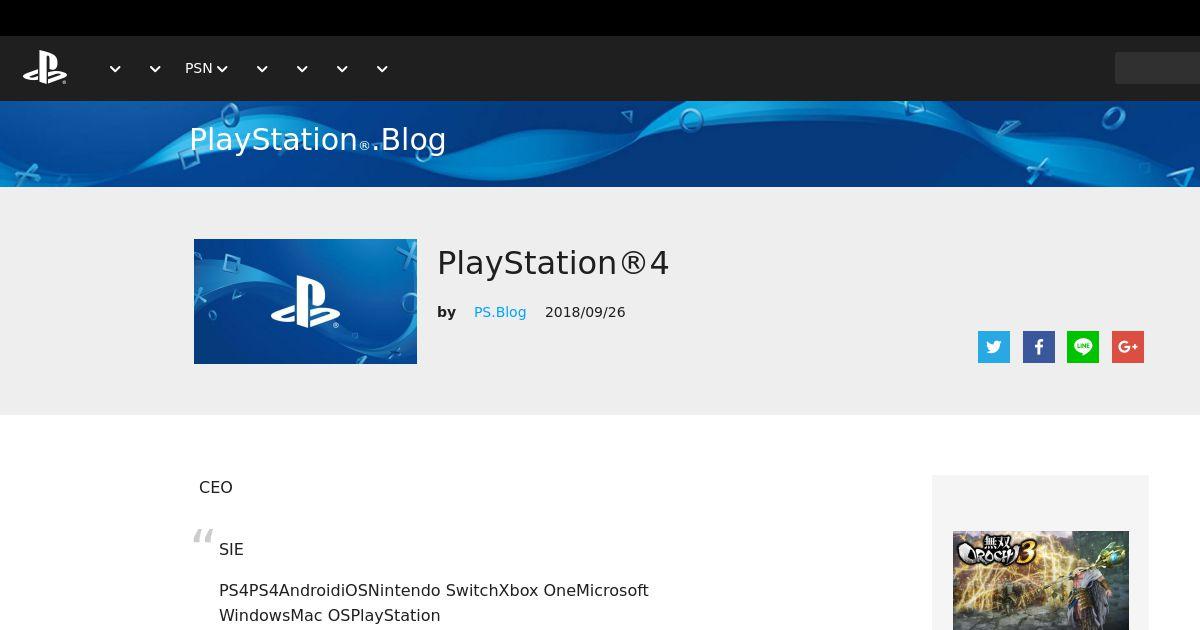The width and height of the screenshot is (1200, 630).
Task: Click the CEO text in article body
Action: click(x=216, y=487)
